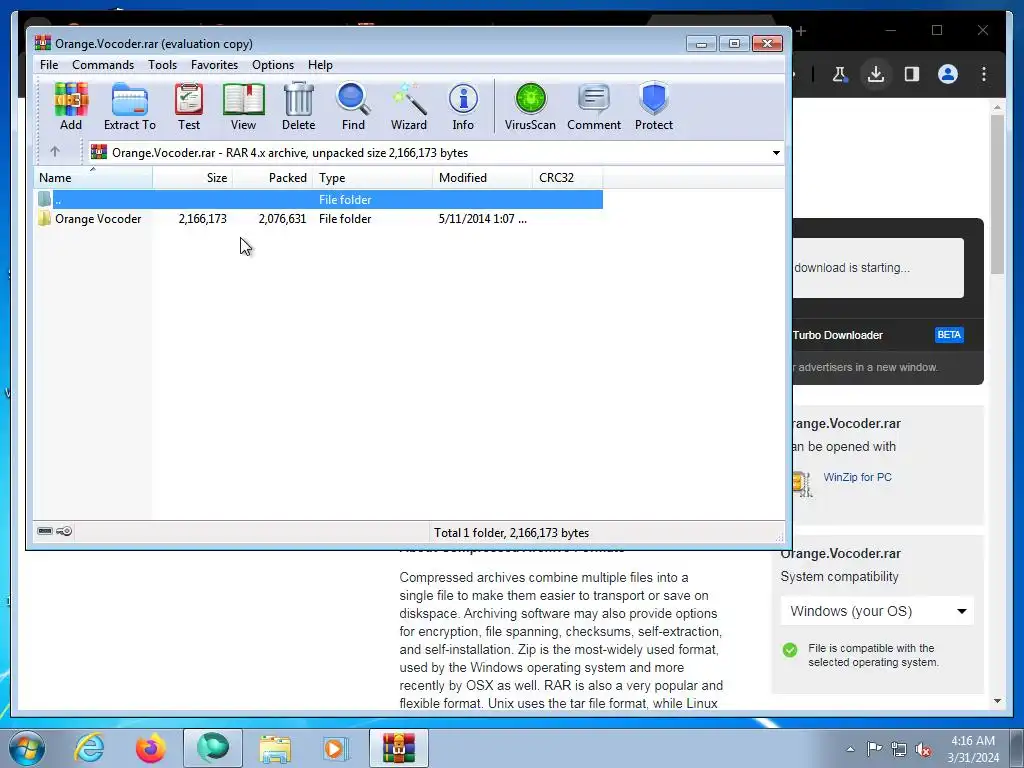The height and width of the screenshot is (768, 1024).
Task: Open the Commands menu
Action: (x=103, y=65)
